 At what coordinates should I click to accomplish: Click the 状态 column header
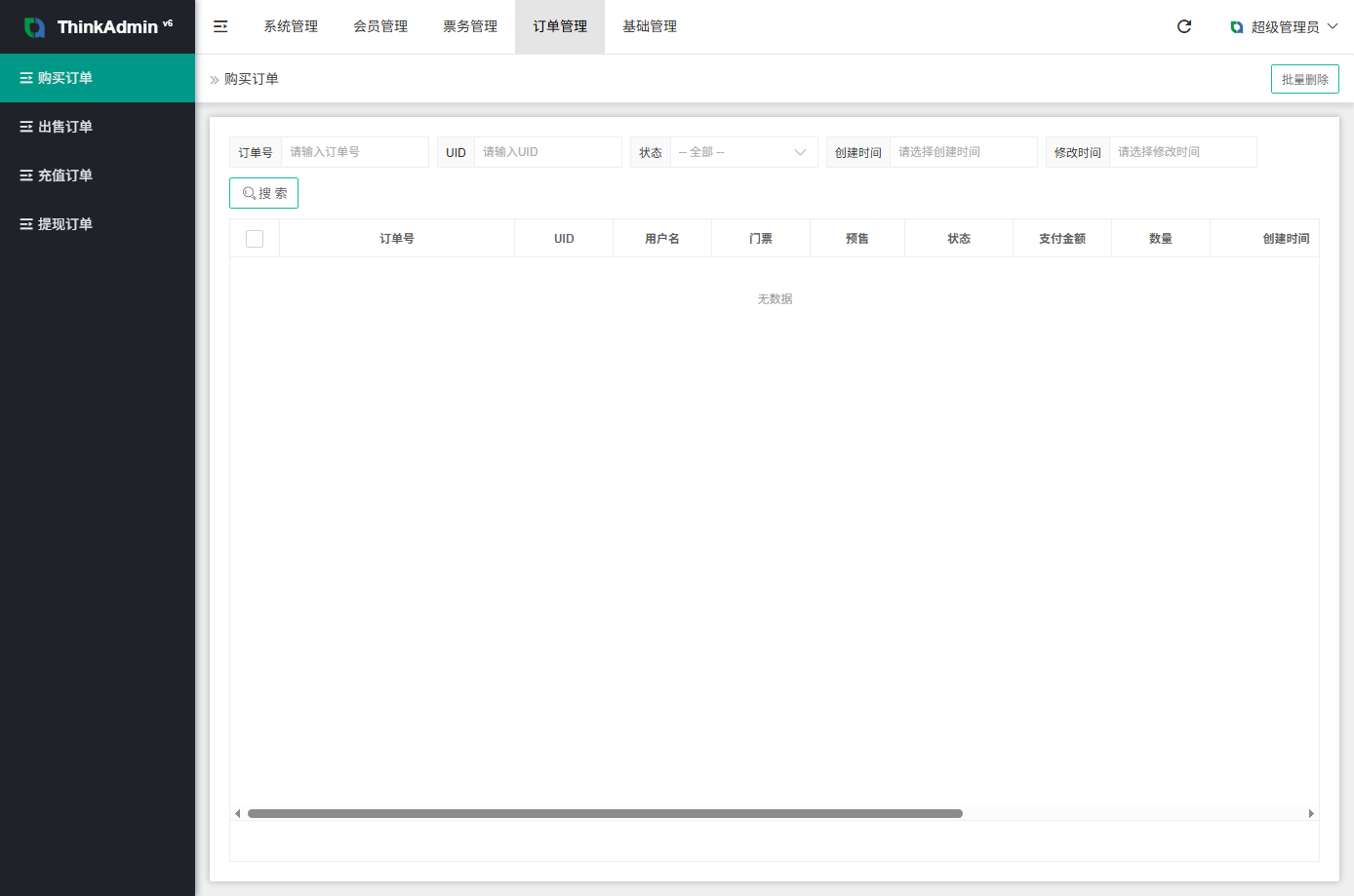coord(959,239)
